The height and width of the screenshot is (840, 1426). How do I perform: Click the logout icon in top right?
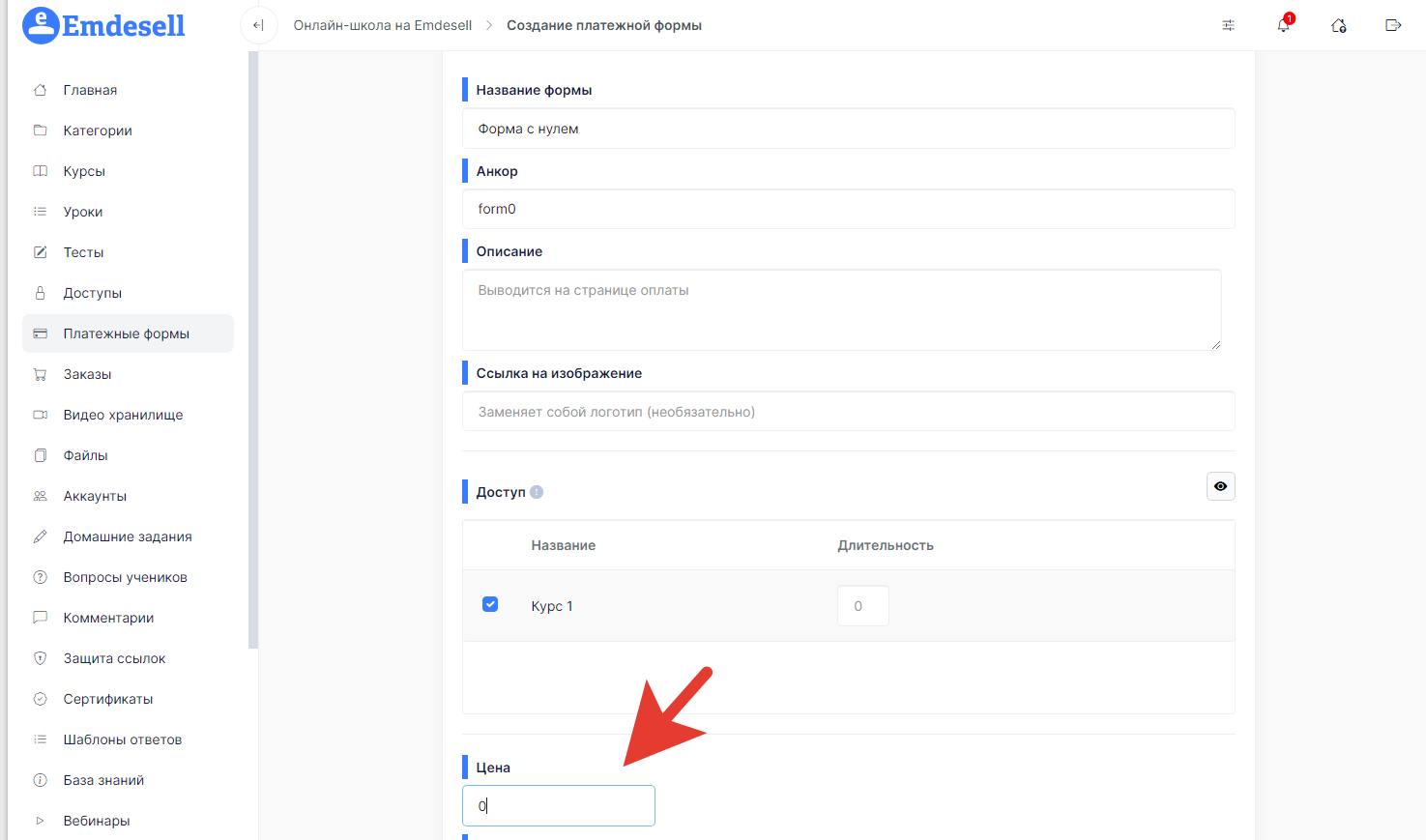tap(1393, 25)
